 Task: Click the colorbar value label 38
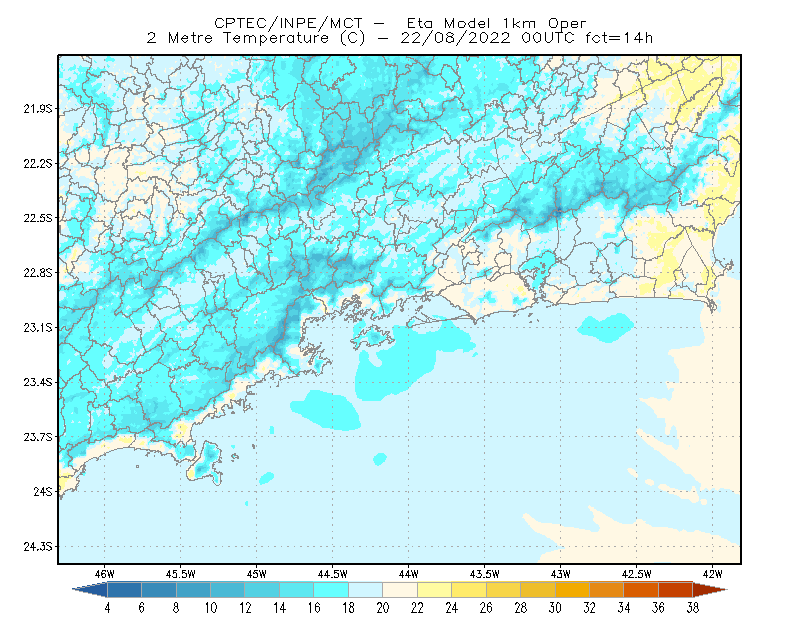(x=692, y=608)
